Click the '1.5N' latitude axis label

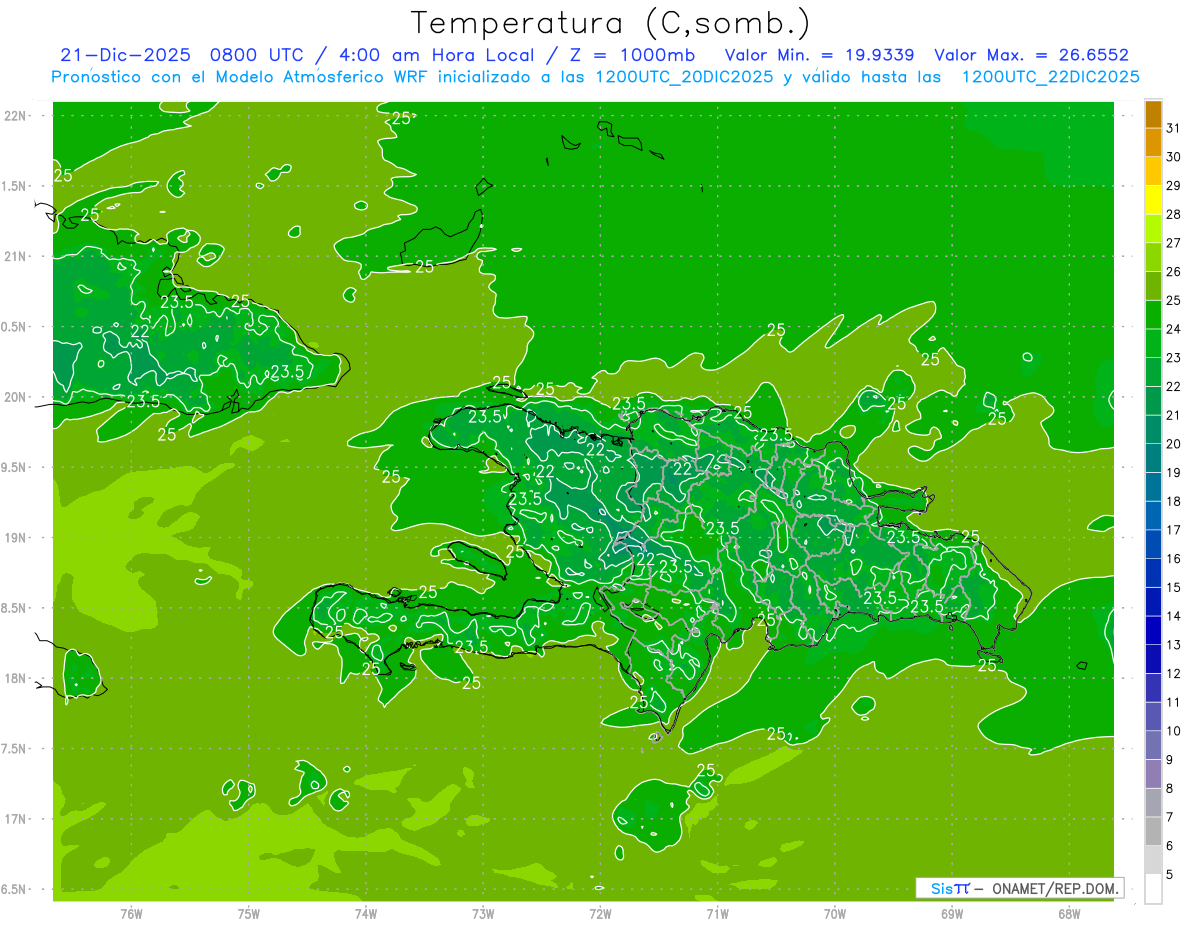click(14, 186)
